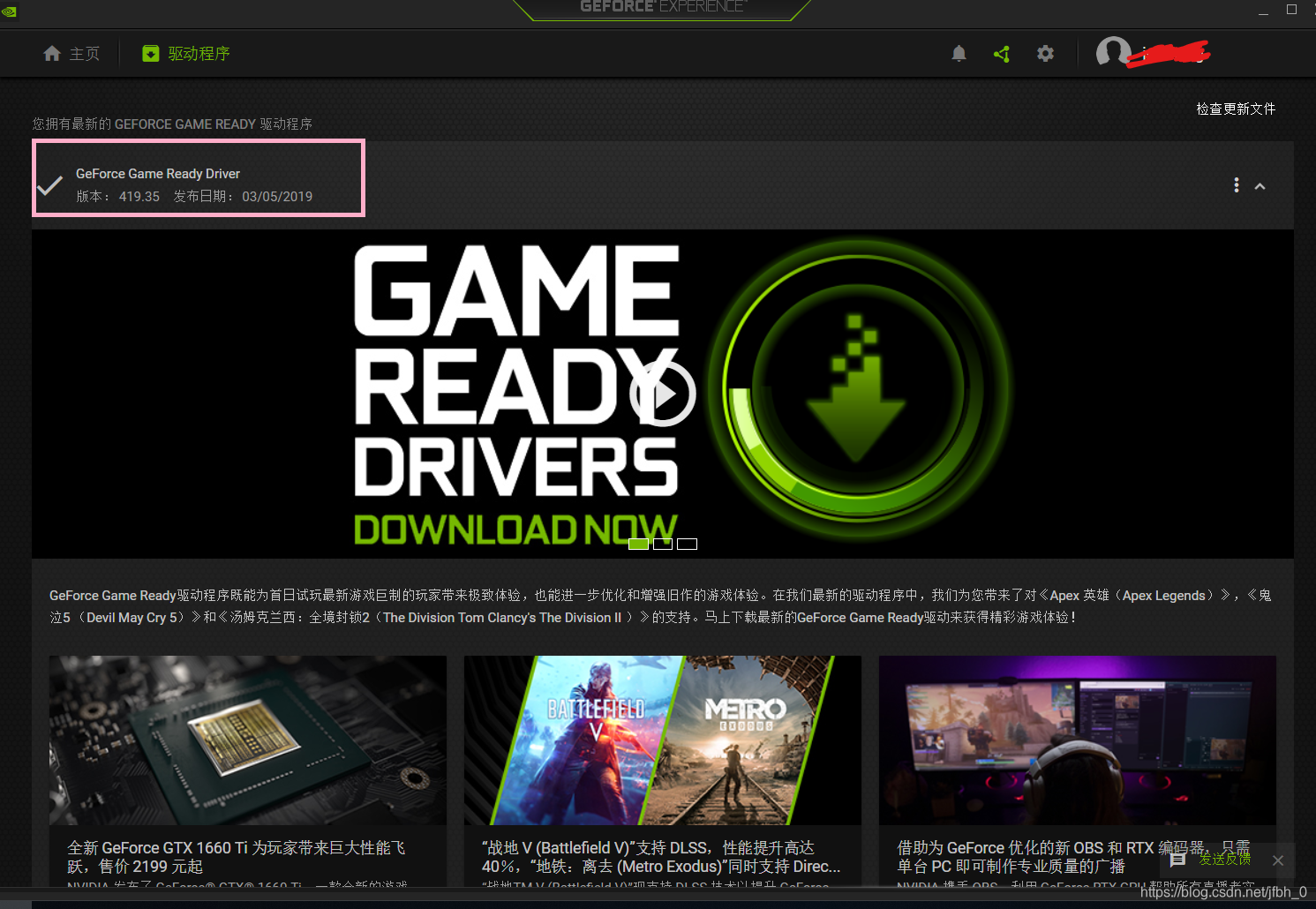Maximize the GeForce Experience window
Screen dimensions: 1316x909
(1291, 10)
